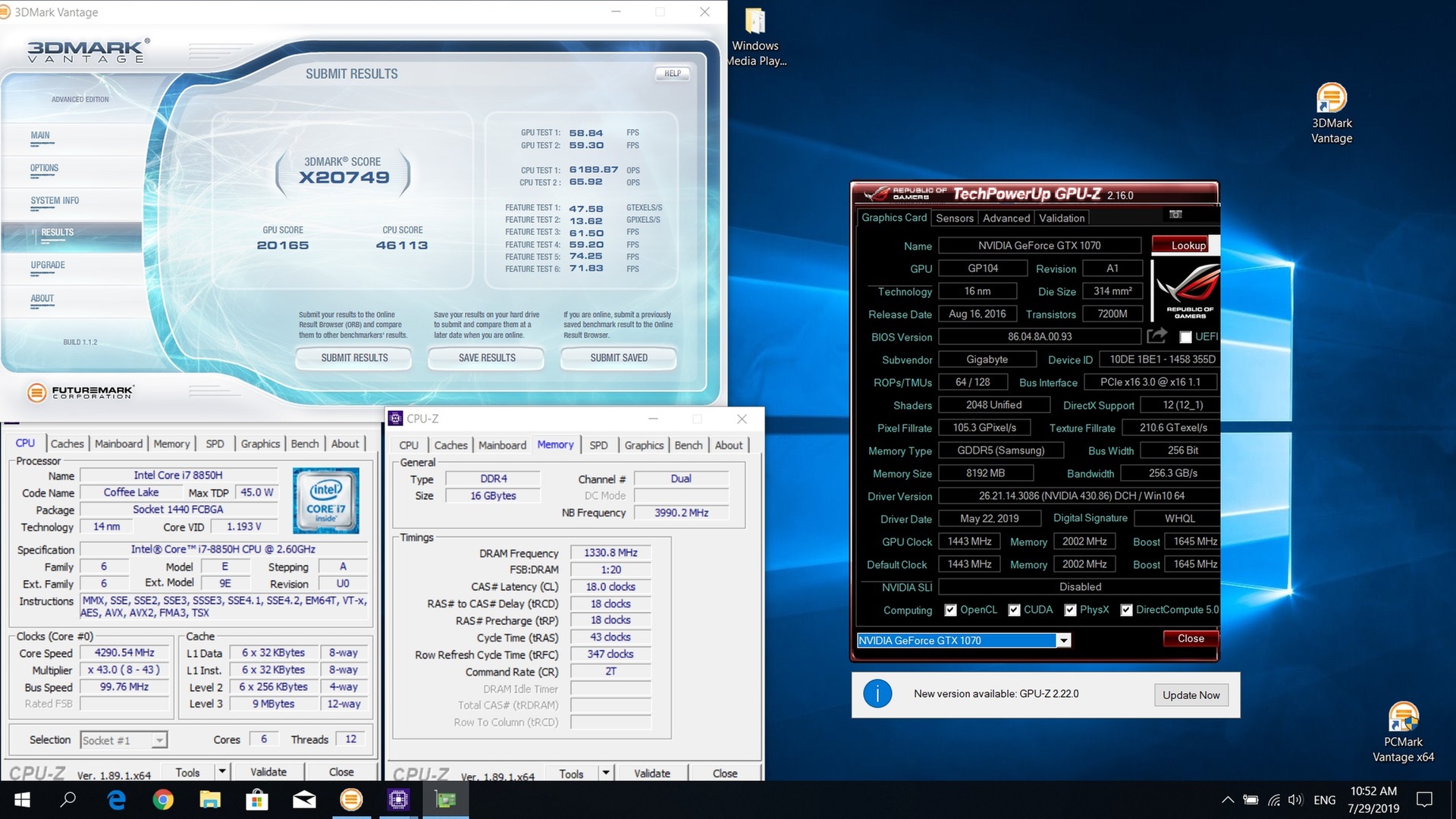Toggle the PhysX checkbox
The image size is (1456, 819).
coord(1070,610)
